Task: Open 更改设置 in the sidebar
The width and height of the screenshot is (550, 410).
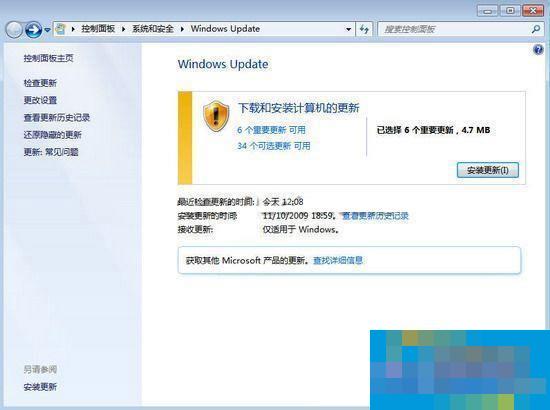Action: [x=40, y=100]
